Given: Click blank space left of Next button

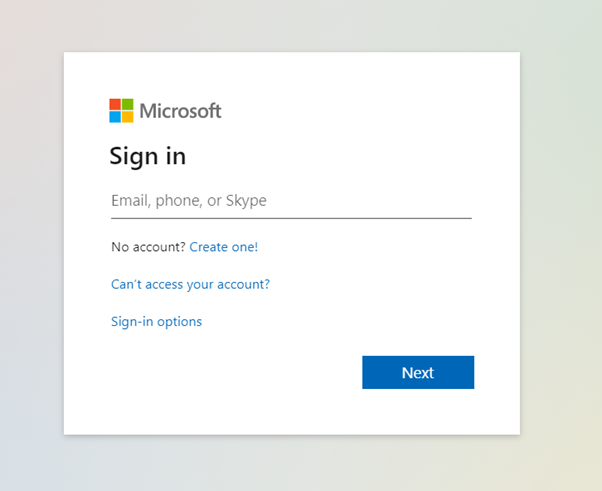Looking at the screenshot, I should (230, 372).
